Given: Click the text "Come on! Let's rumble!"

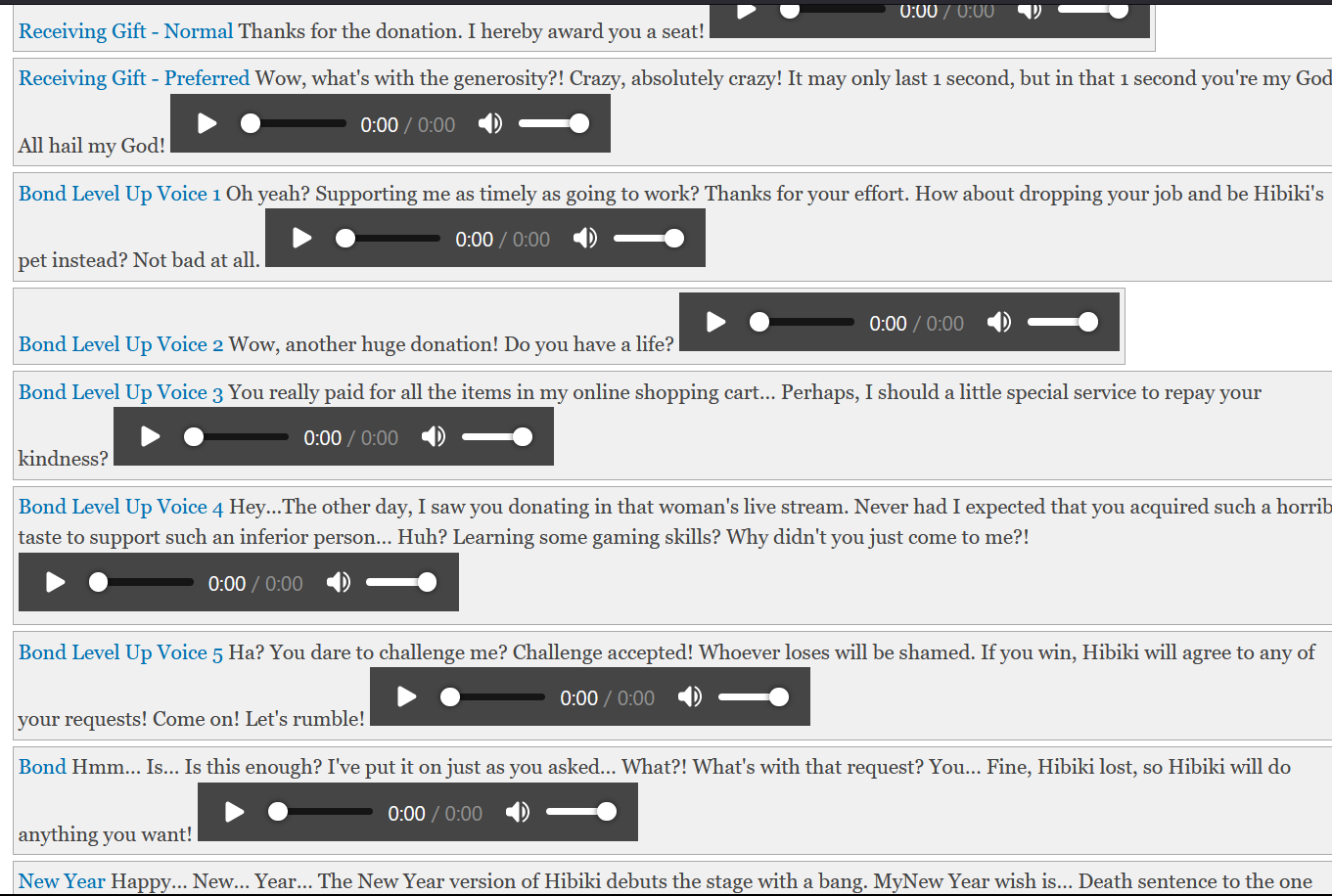Looking at the screenshot, I should tap(258, 719).
